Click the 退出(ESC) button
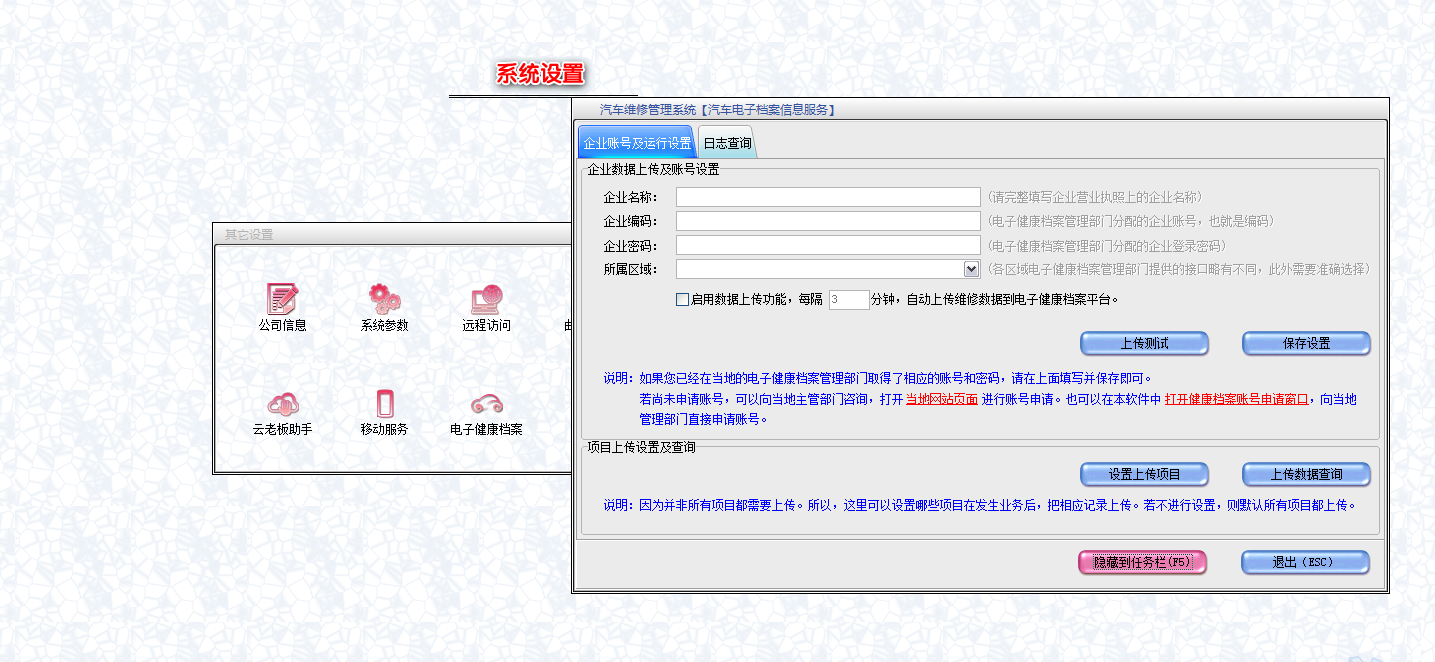1435x662 pixels. 1305,562
